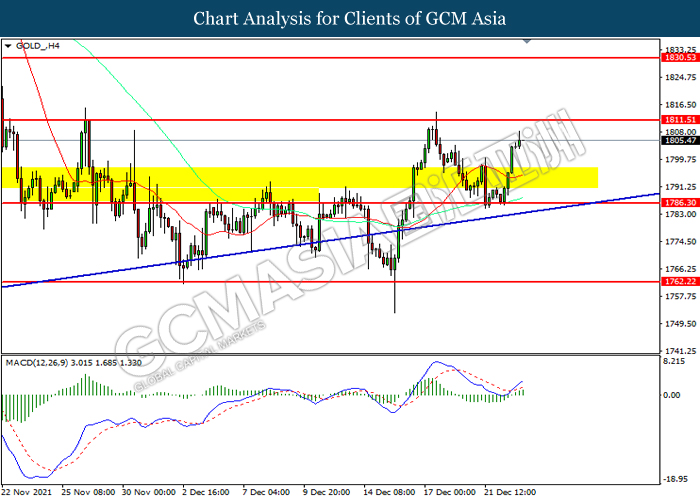The image size is (700, 500).
Task: Click the 1824.75 price axis value
Action: click(680, 77)
